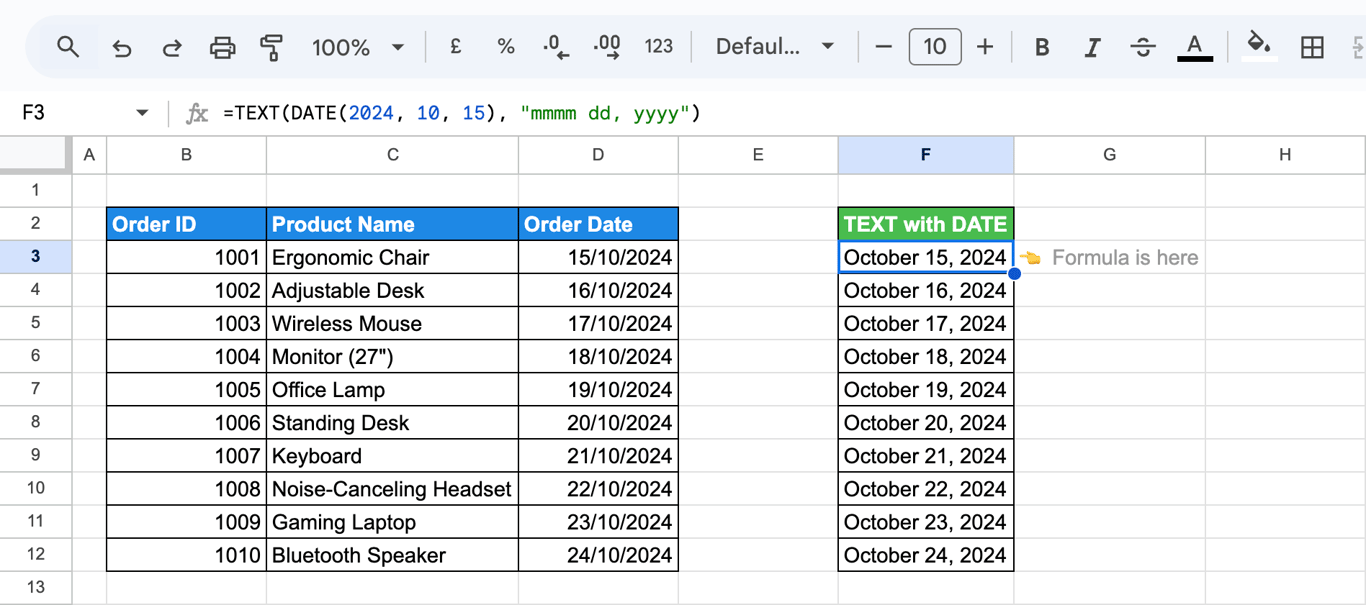Image resolution: width=1366 pixels, height=605 pixels.
Task: Increase decimal places
Action: (x=606, y=47)
